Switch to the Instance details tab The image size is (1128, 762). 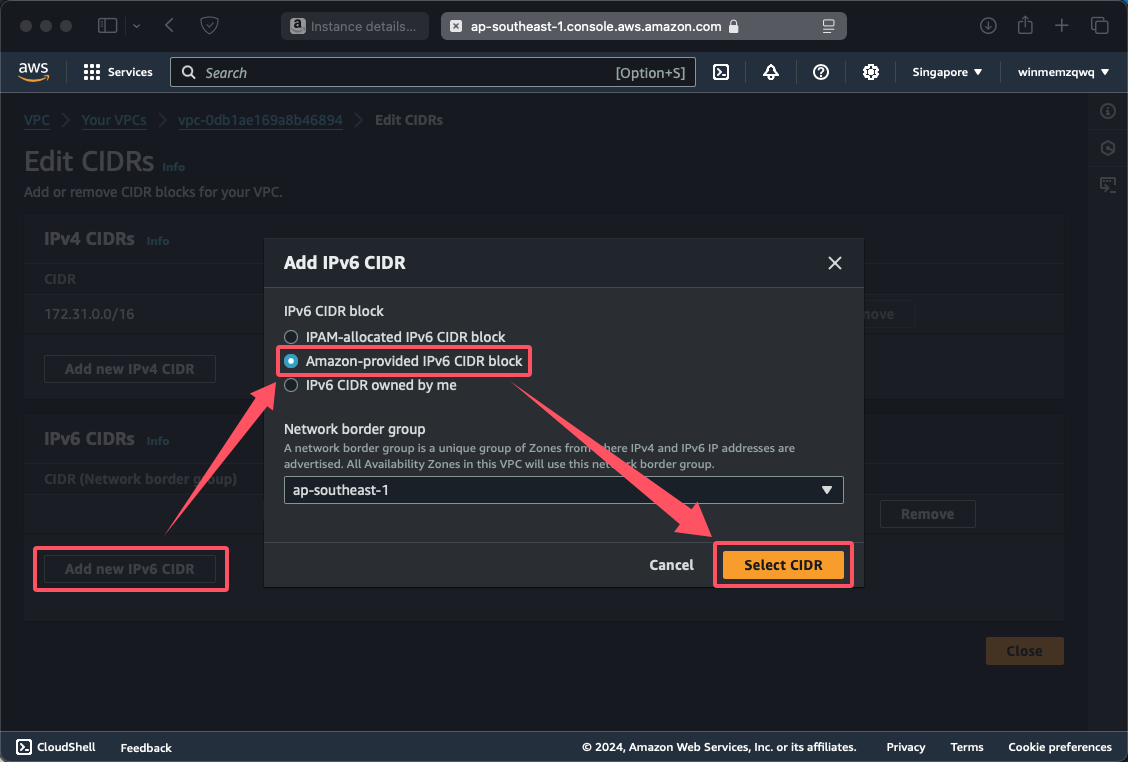coord(355,27)
